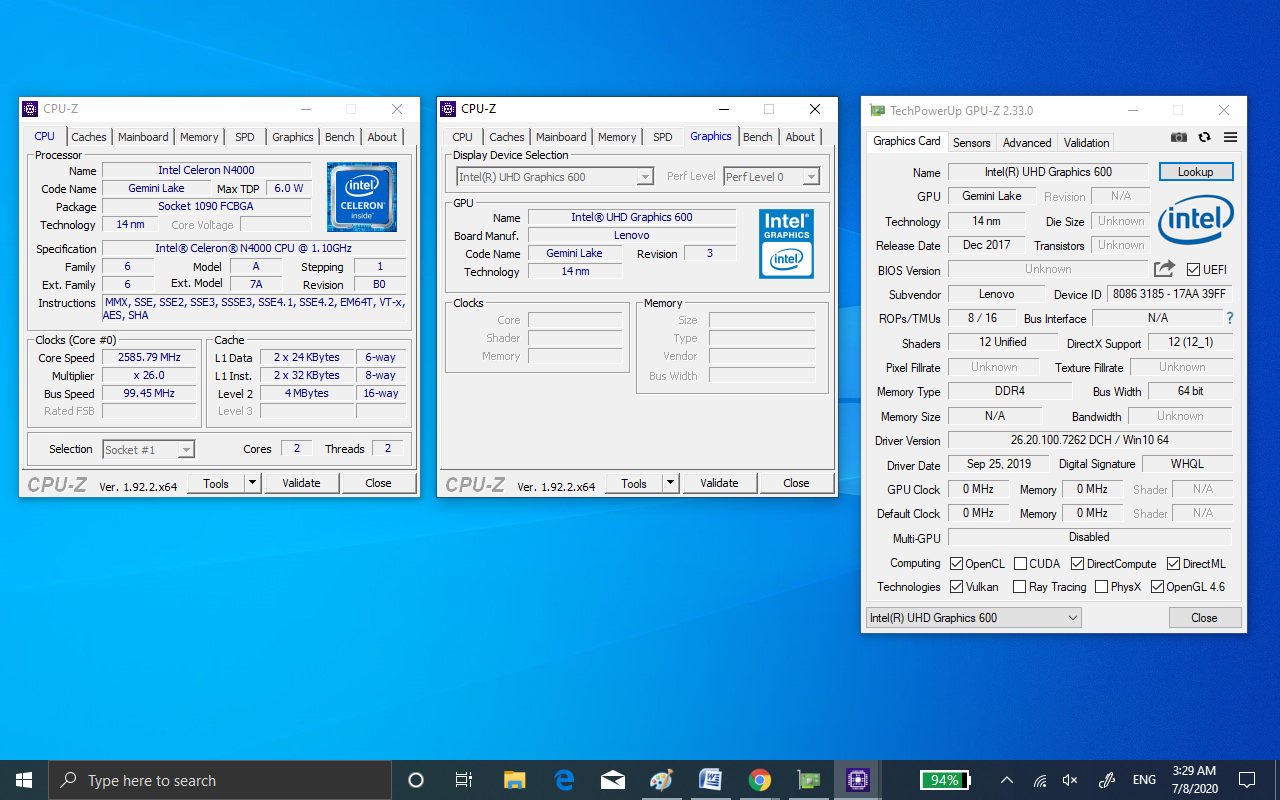Click muted volume tray icon
The image size is (1280, 800).
[1070, 780]
